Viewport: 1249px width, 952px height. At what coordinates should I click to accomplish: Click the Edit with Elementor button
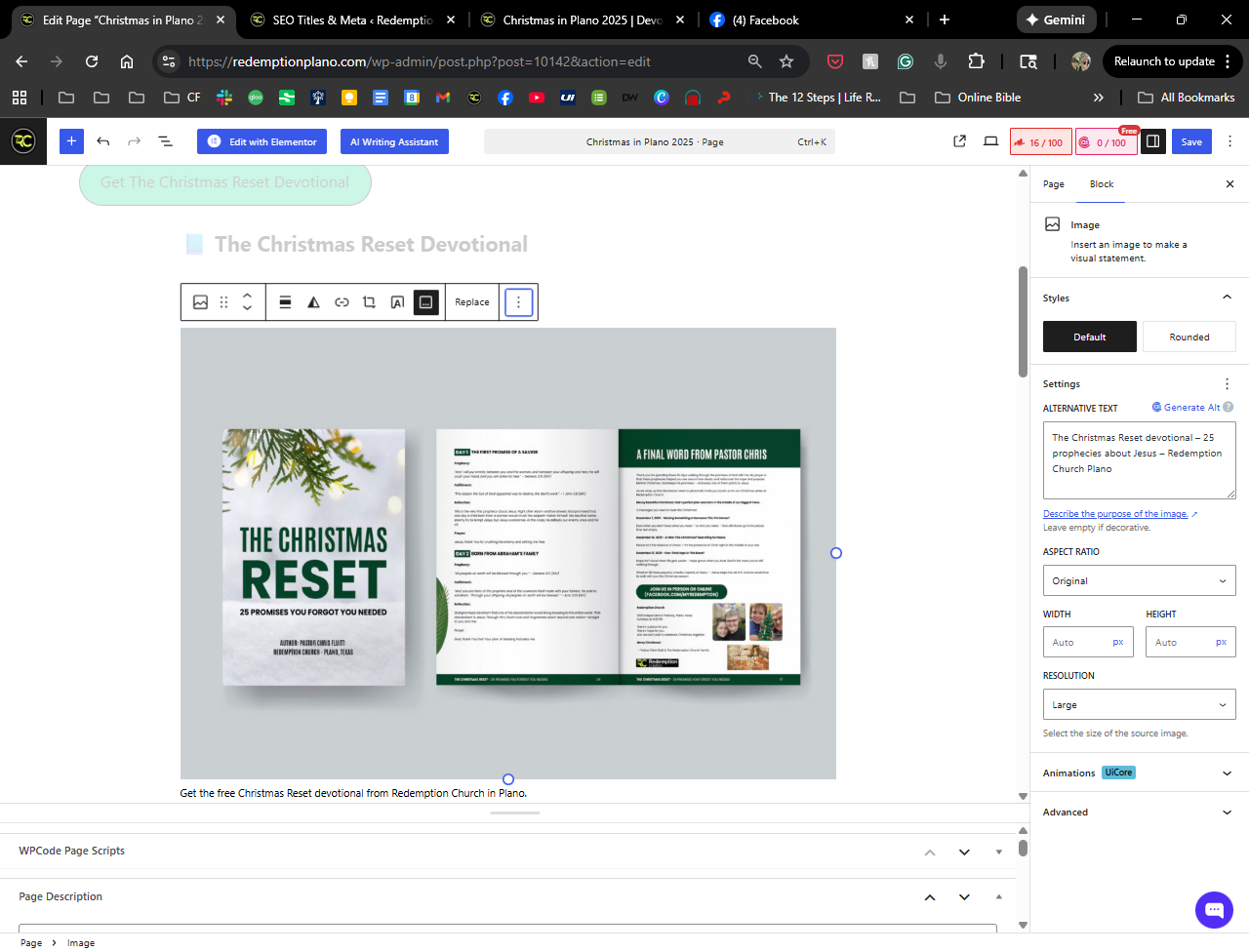[262, 141]
